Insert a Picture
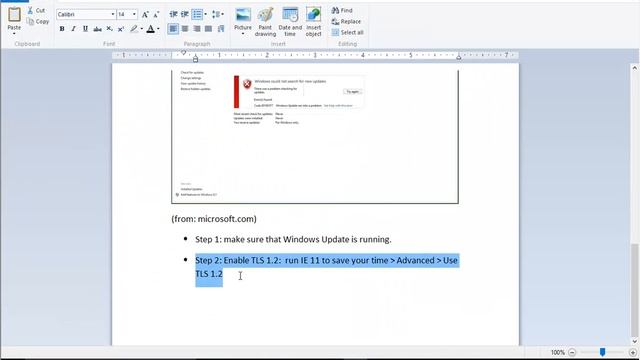 tap(243, 19)
